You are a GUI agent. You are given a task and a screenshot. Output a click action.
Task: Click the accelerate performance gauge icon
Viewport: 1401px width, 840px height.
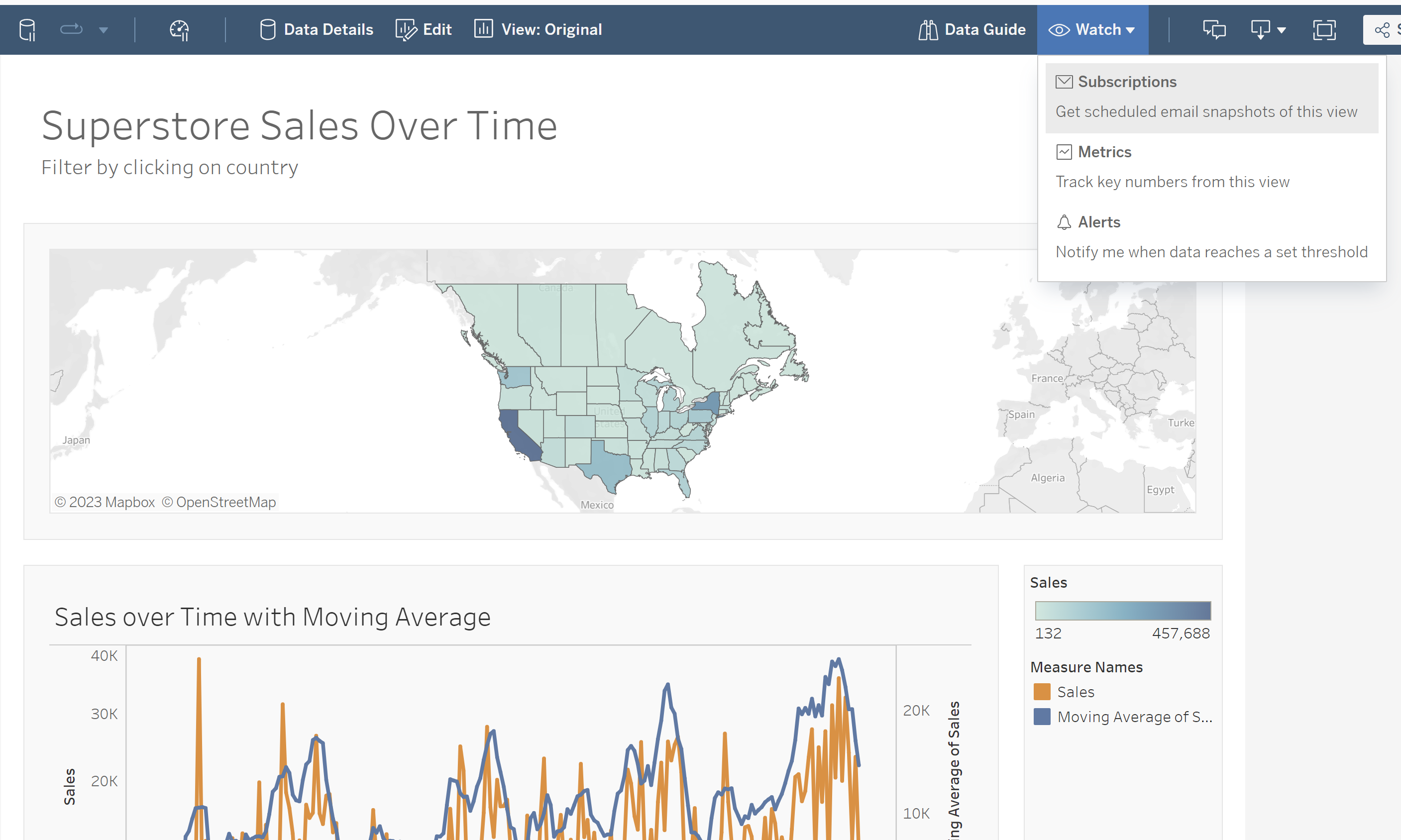pyautogui.click(x=180, y=29)
